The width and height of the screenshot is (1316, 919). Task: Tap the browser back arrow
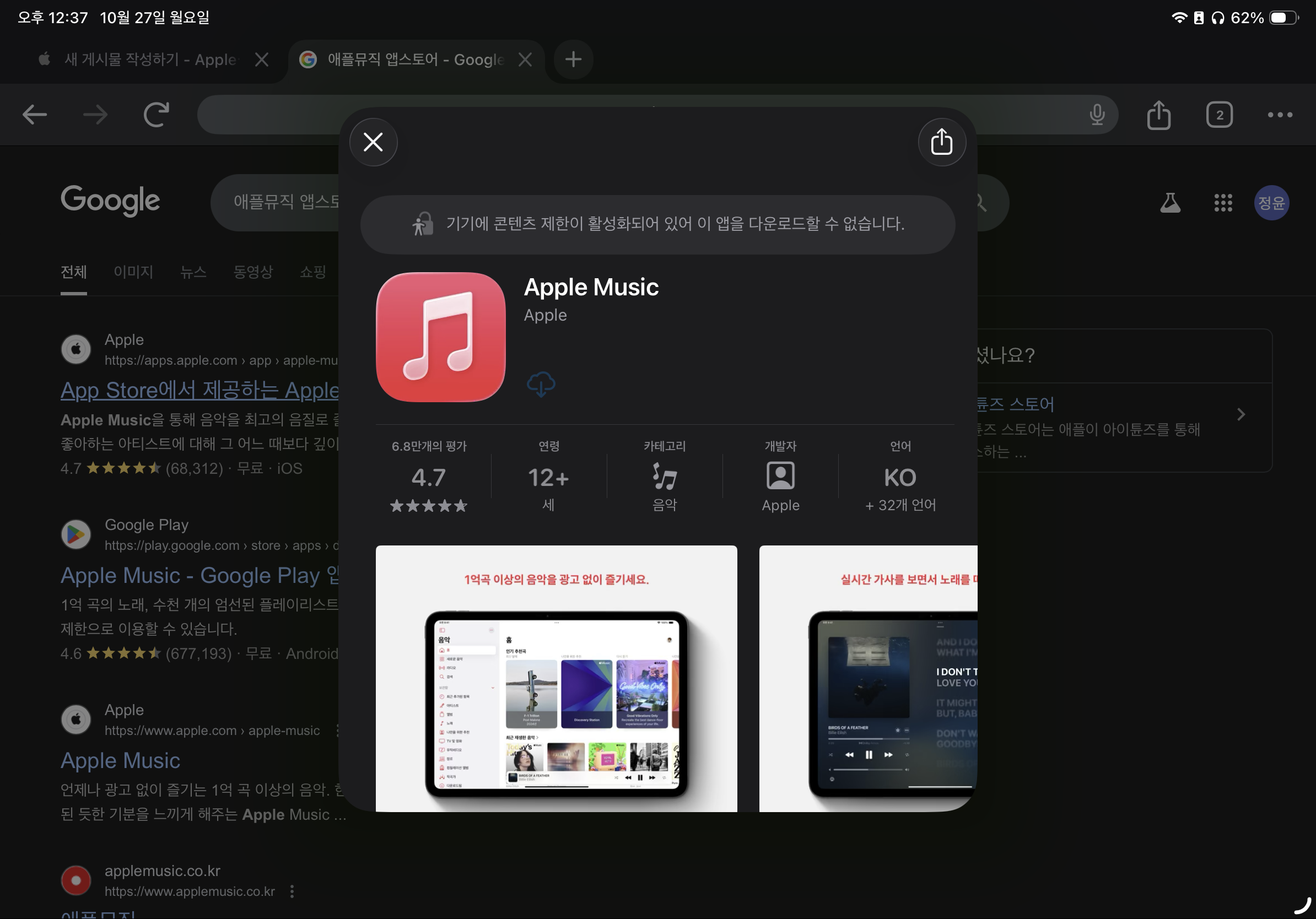click(x=34, y=115)
